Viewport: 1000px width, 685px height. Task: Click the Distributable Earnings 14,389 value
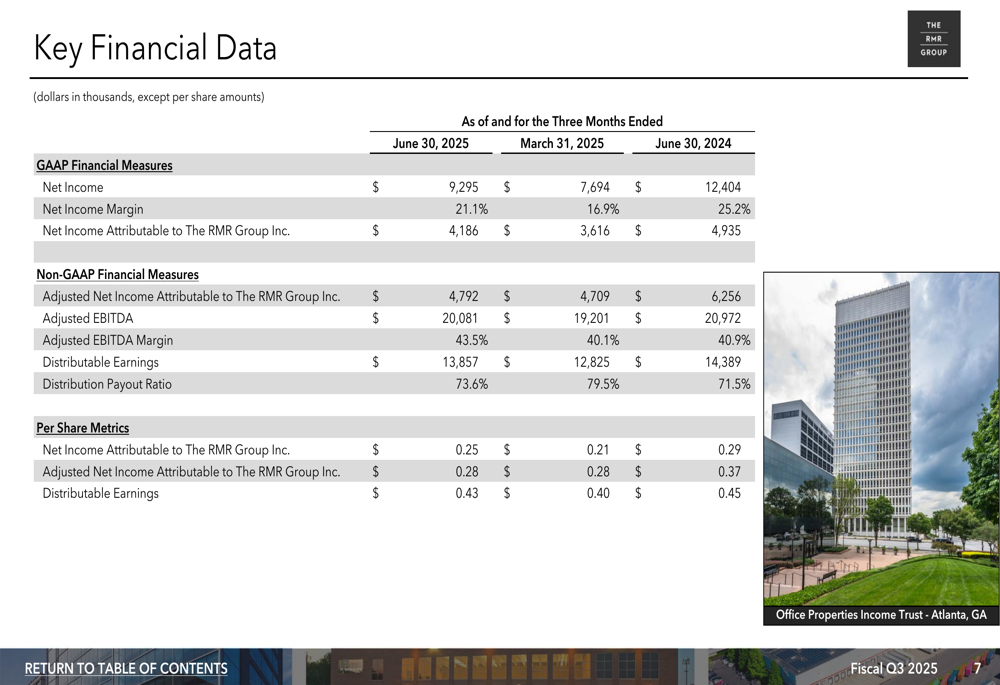[x=723, y=362]
